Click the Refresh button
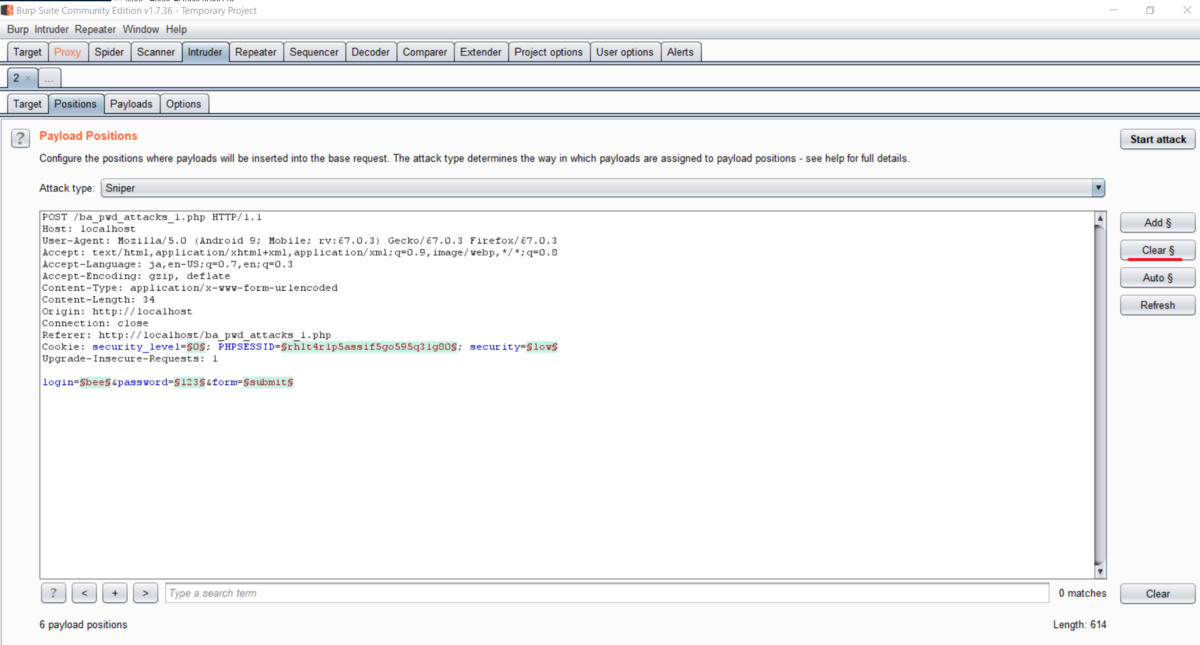Screen dimensions: 1200x645 pyautogui.click(x=1158, y=305)
